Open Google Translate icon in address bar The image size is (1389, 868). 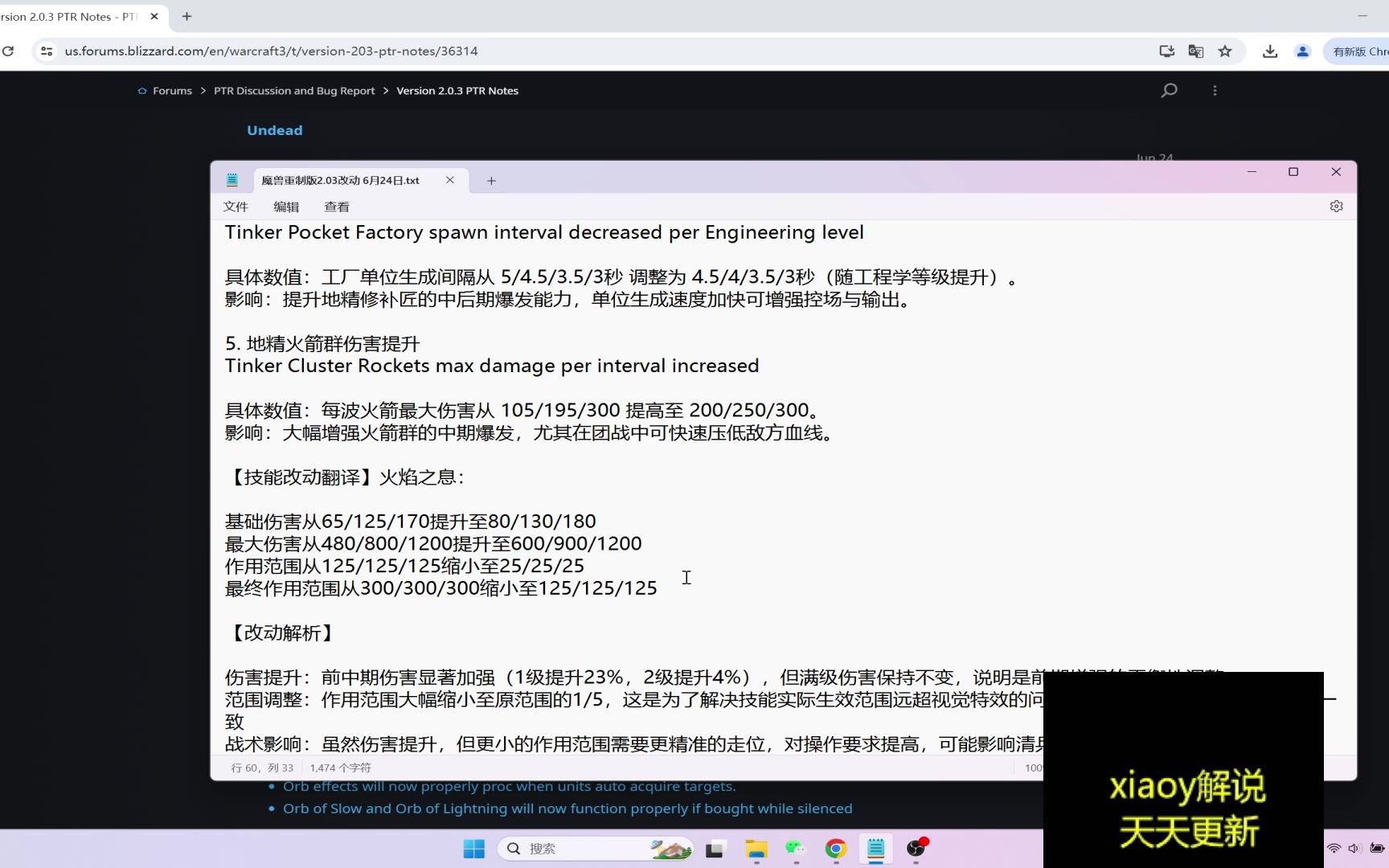tap(1195, 51)
